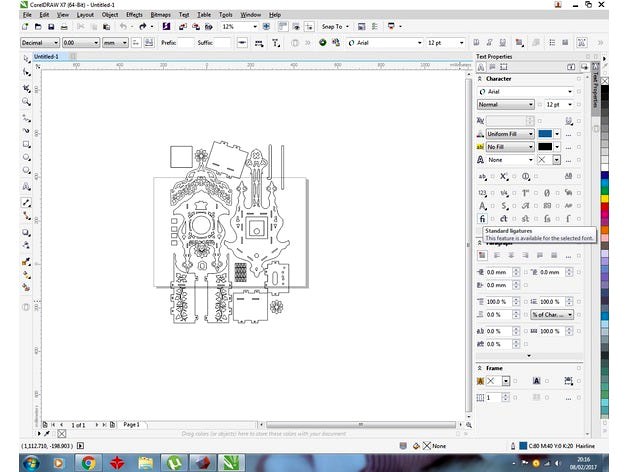Open the Snap To dropdown
628x472 pixels.
point(335,27)
